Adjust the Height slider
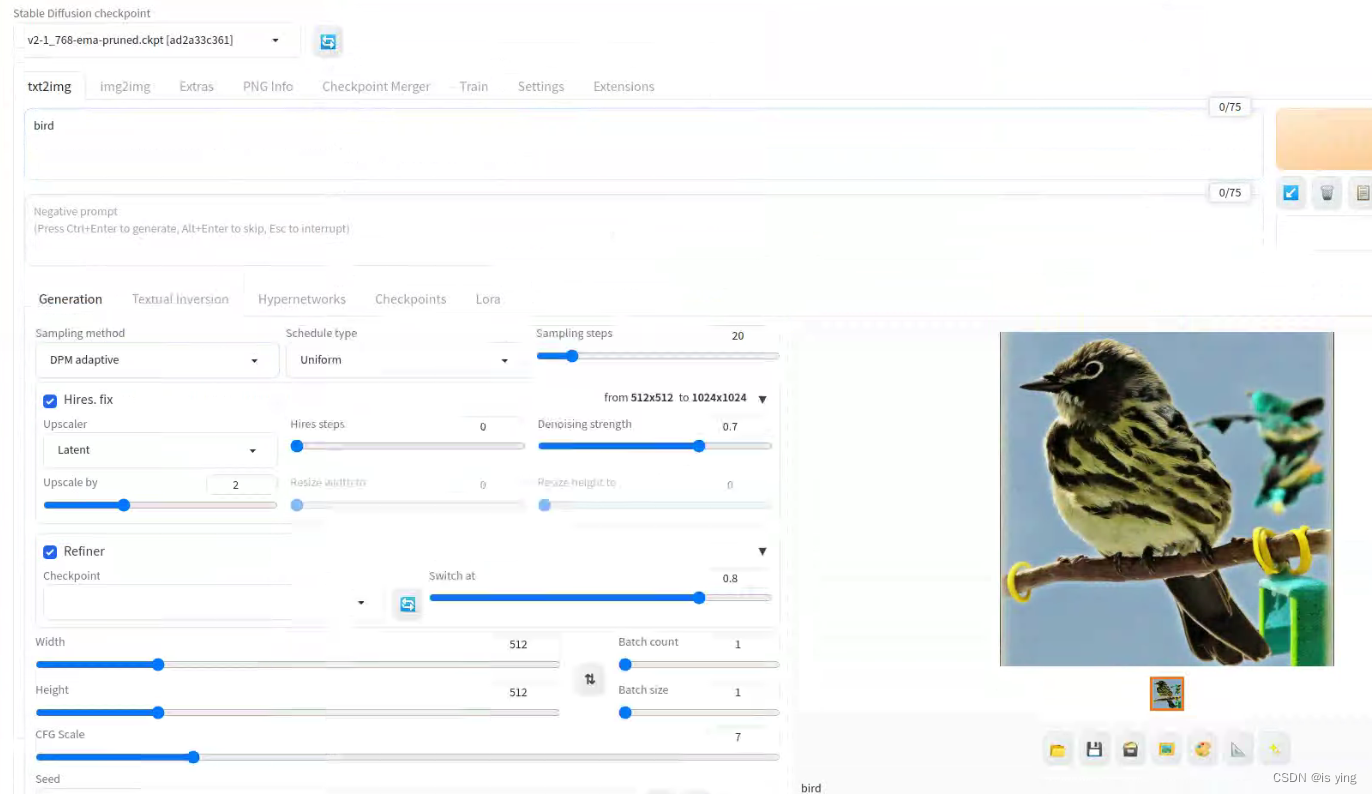This screenshot has width=1372, height=794. click(297, 712)
